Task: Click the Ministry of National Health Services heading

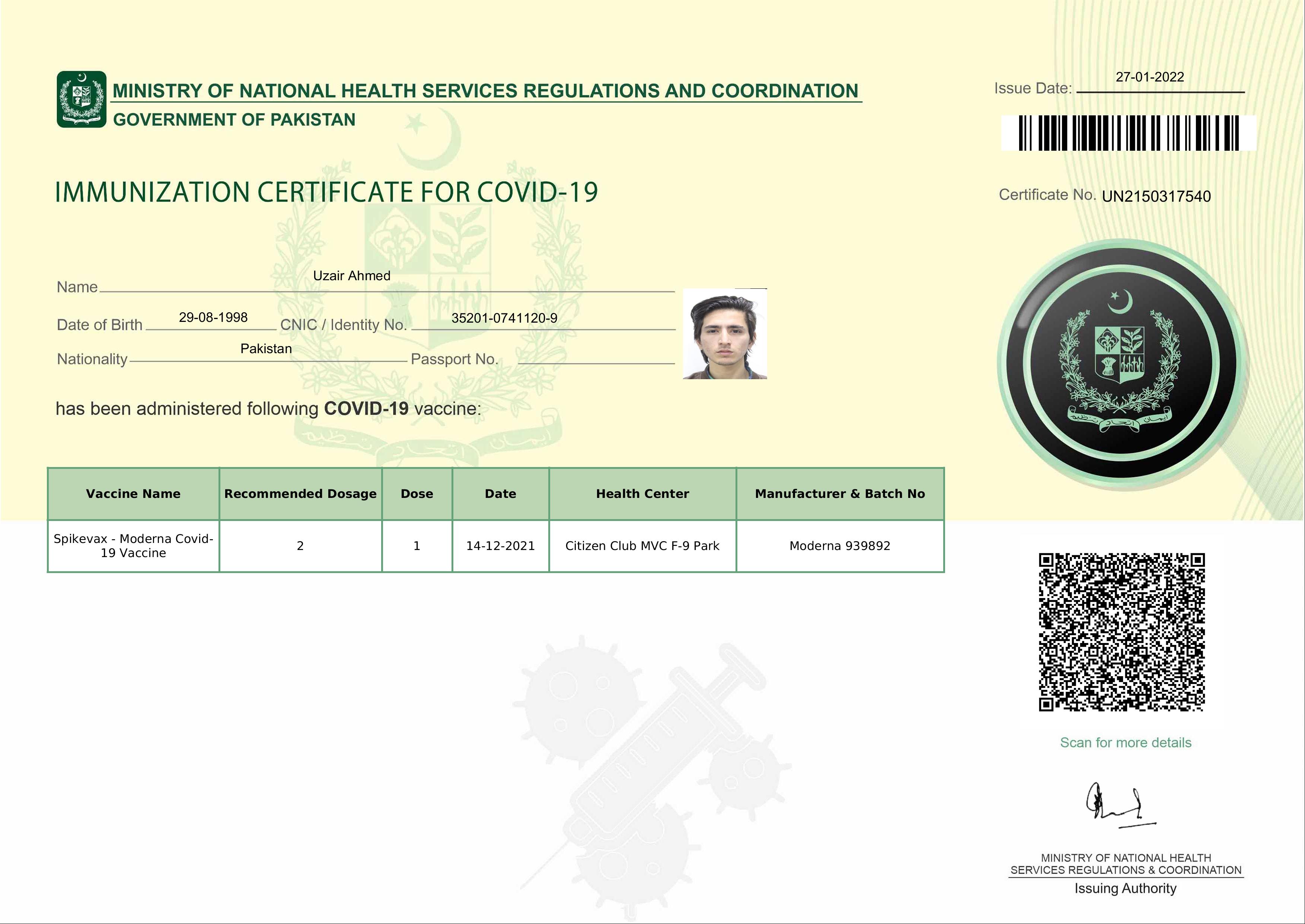Action: [x=485, y=91]
